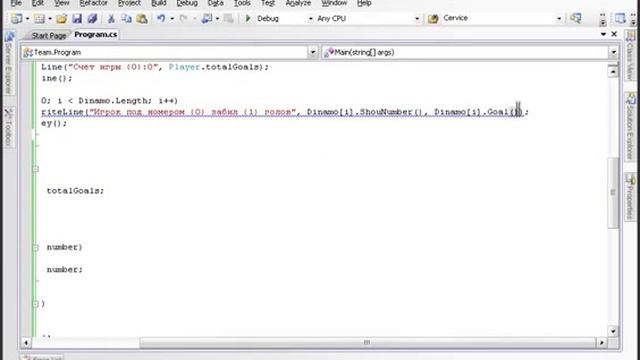Screen dimensions: 640x360
Task: Click the vertical scrollbar up arrow
Action: [x=613, y=72]
